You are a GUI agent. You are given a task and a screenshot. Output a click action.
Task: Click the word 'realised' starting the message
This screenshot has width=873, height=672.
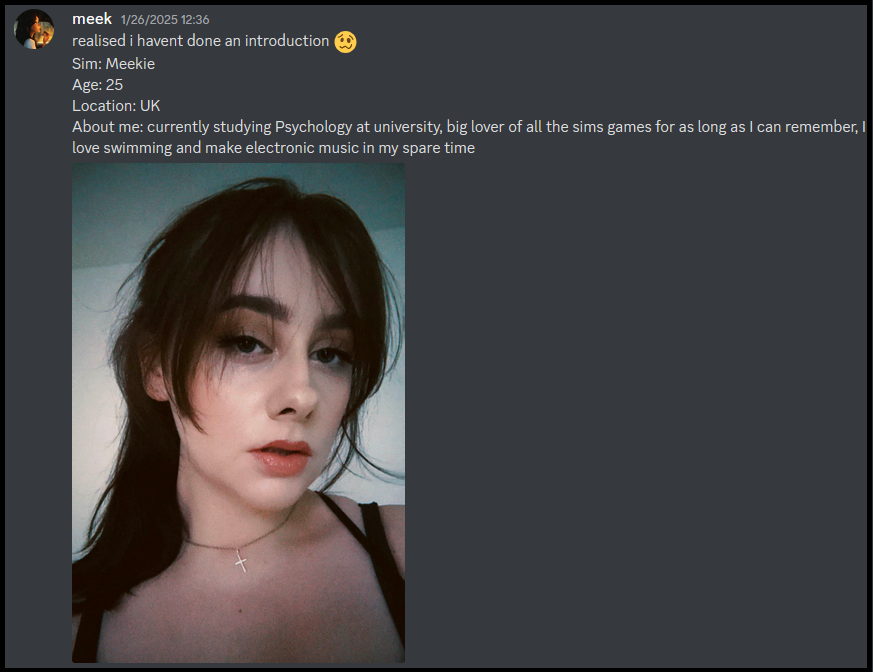point(99,41)
